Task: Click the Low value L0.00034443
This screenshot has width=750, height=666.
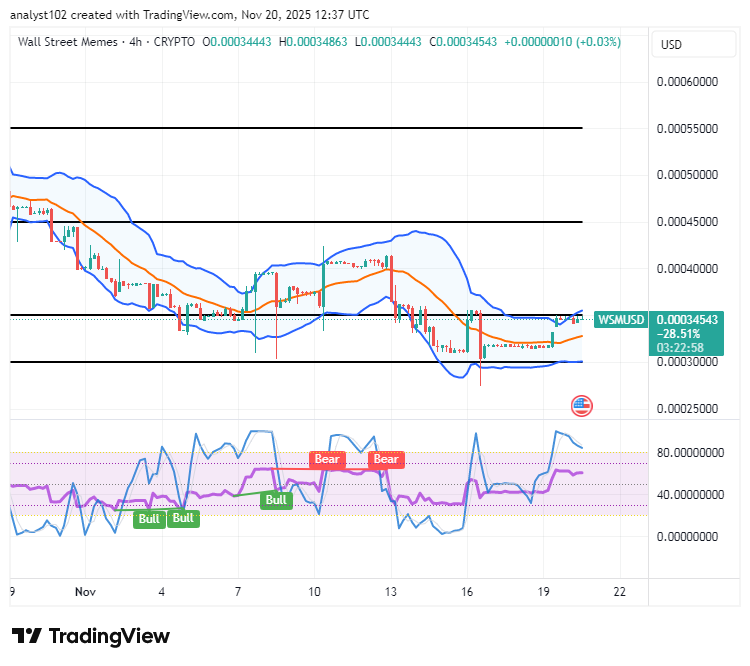Action: [388, 42]
